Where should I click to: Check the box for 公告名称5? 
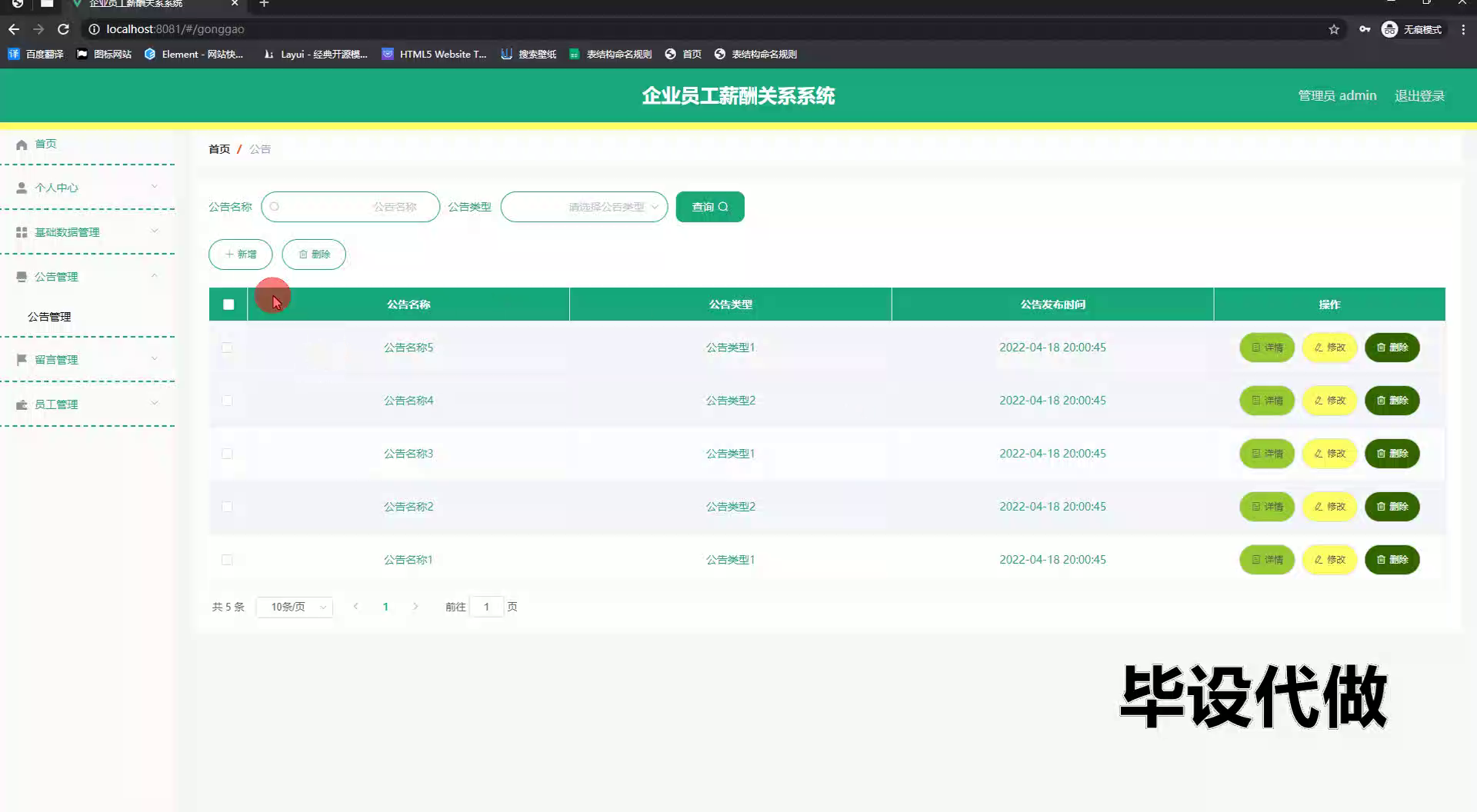227,348
